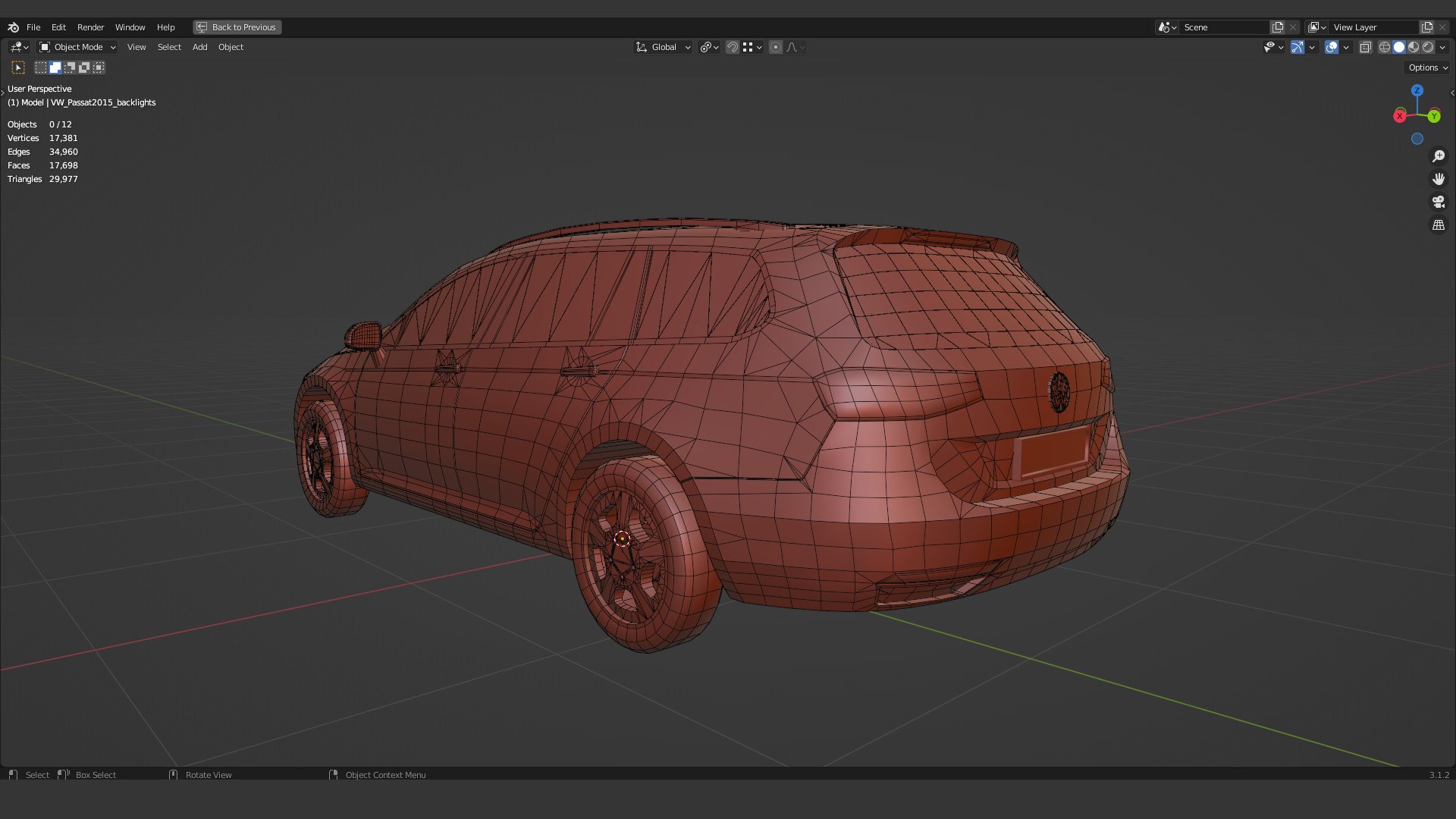The width and height of the screenshot is (1456, 819).
Task: Click the pan view hand icon
Action: pyautogui.click(x=1439, y=179)
